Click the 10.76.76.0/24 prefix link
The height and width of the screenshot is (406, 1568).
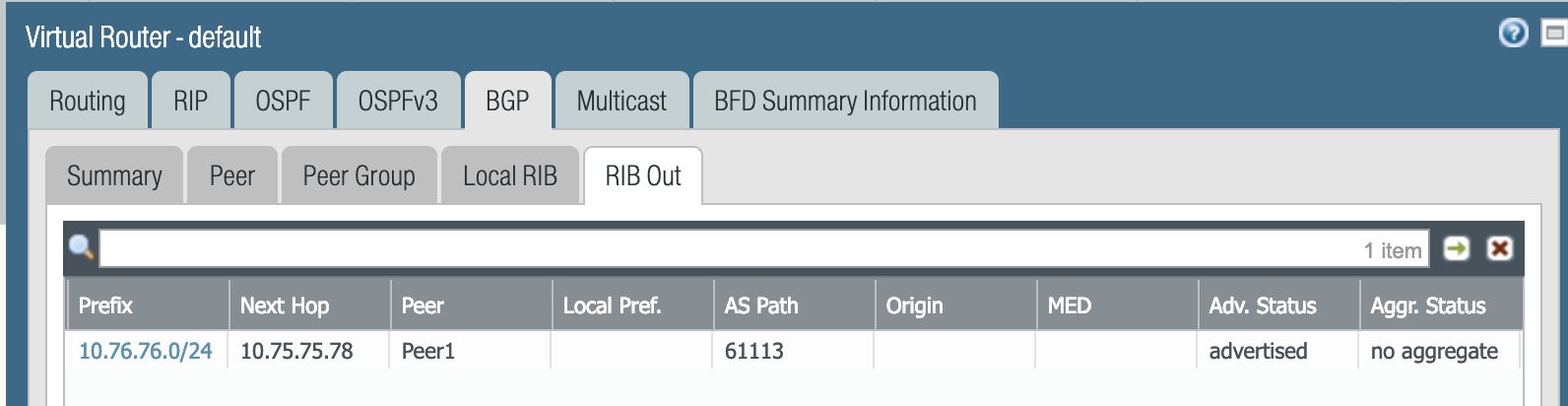click(146, 351)
